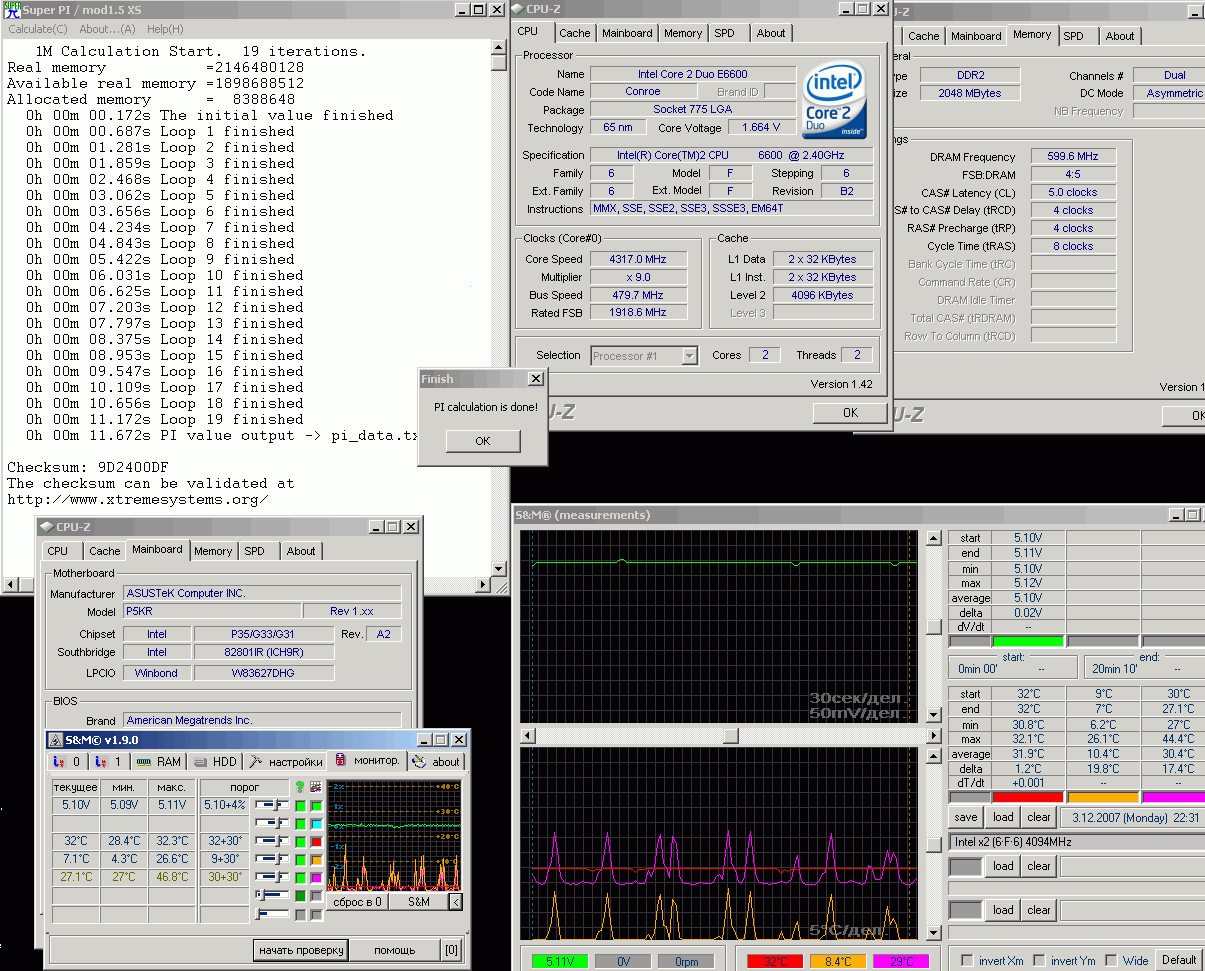Click up arrow of the voltage graph scrollbar
The width and height of the screenshot is (1205, 971).
pyautogui.click(x=934, y=538)
